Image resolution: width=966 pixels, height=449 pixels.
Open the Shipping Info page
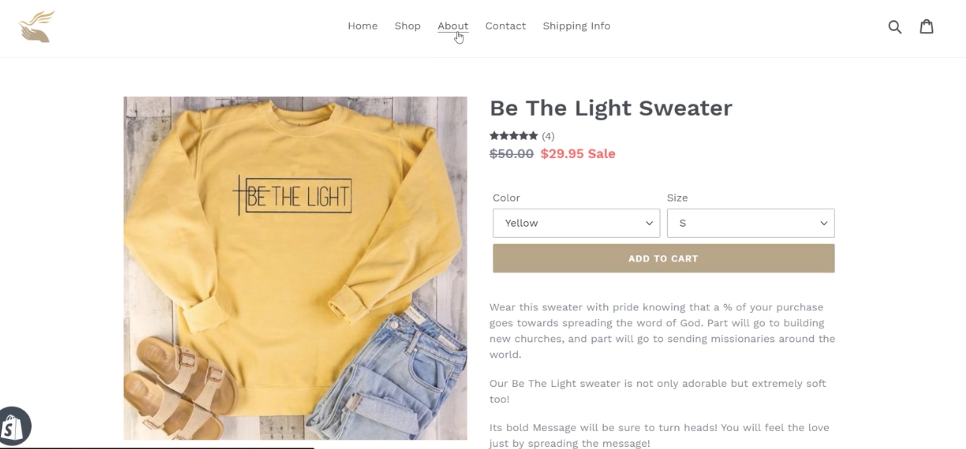[576, 26]
